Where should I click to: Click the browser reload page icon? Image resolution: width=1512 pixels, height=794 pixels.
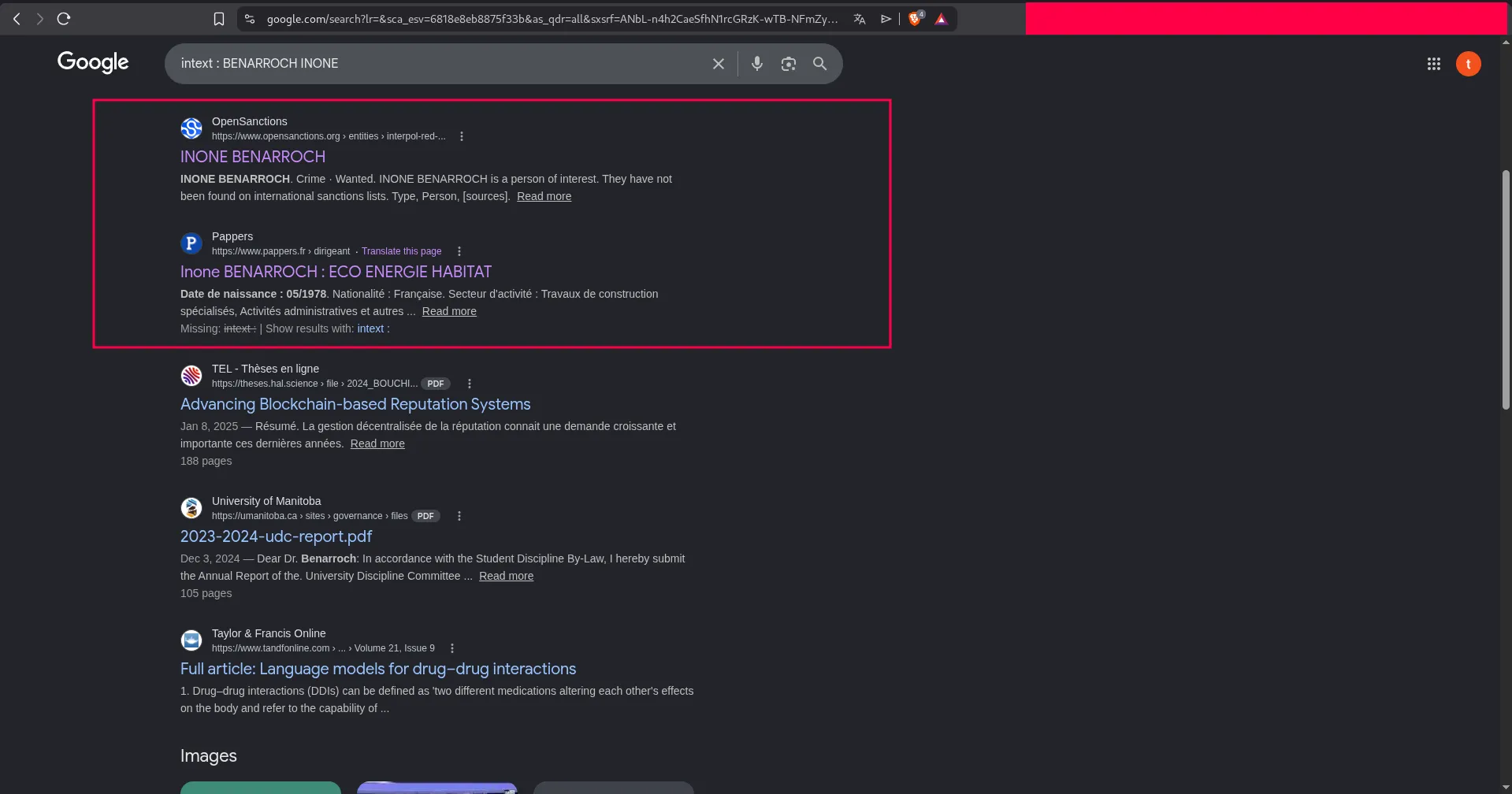(x=64, y=19)
